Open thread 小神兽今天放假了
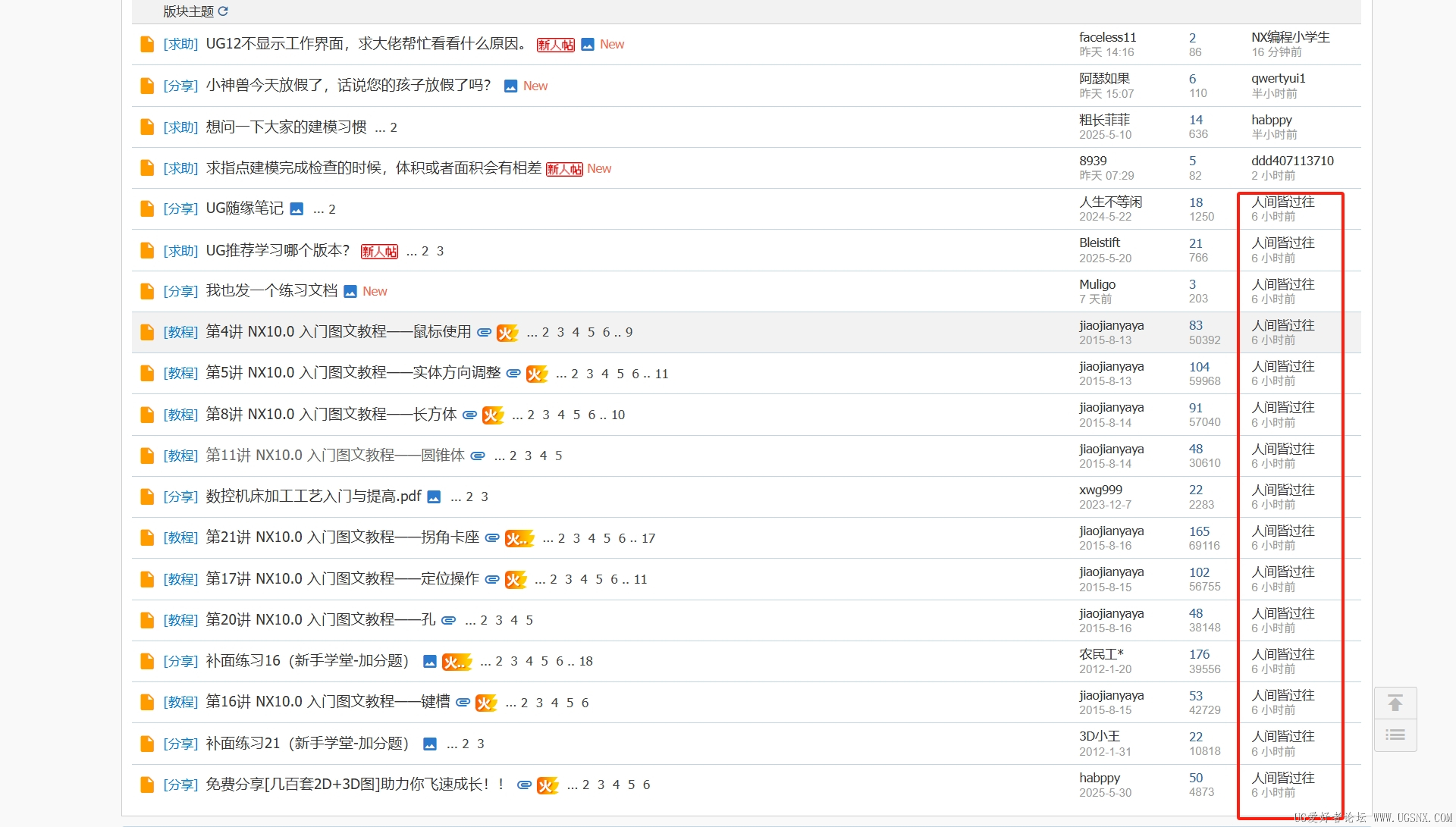Viewport: 1456px width, 827px height. 348,86
